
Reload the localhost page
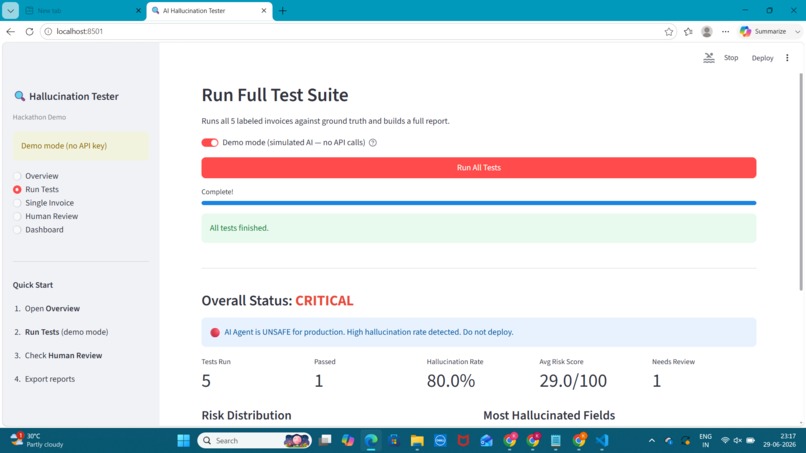(29, 31)
